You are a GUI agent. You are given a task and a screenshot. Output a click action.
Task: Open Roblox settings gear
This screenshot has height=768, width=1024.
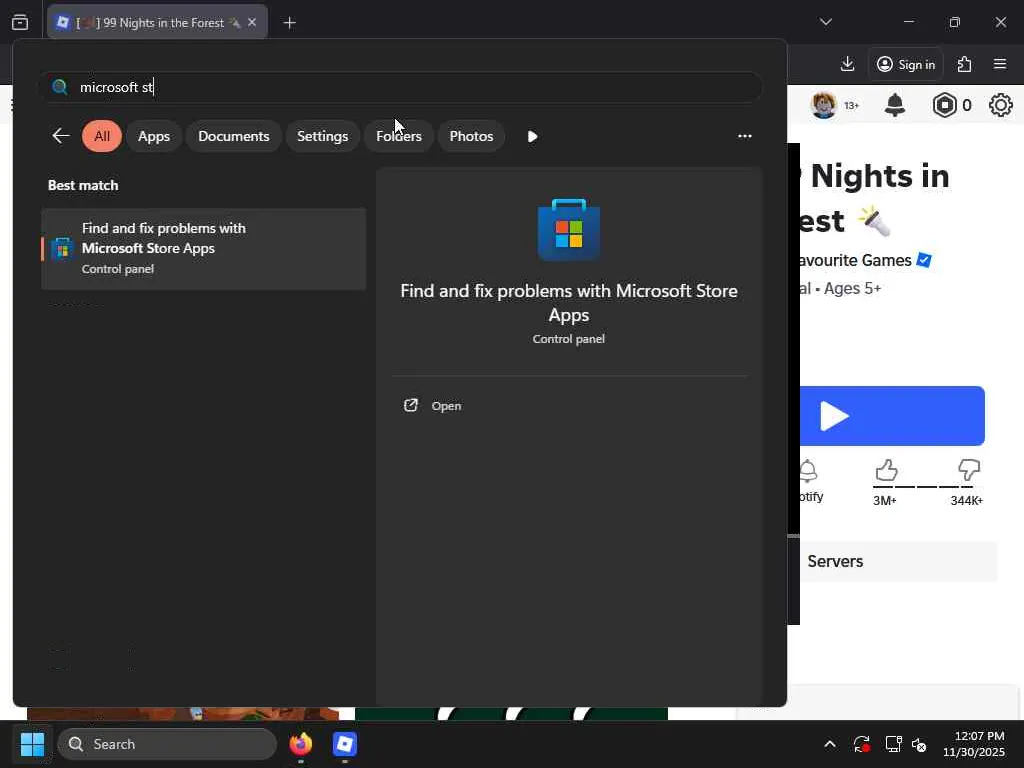pos(1000,104)
